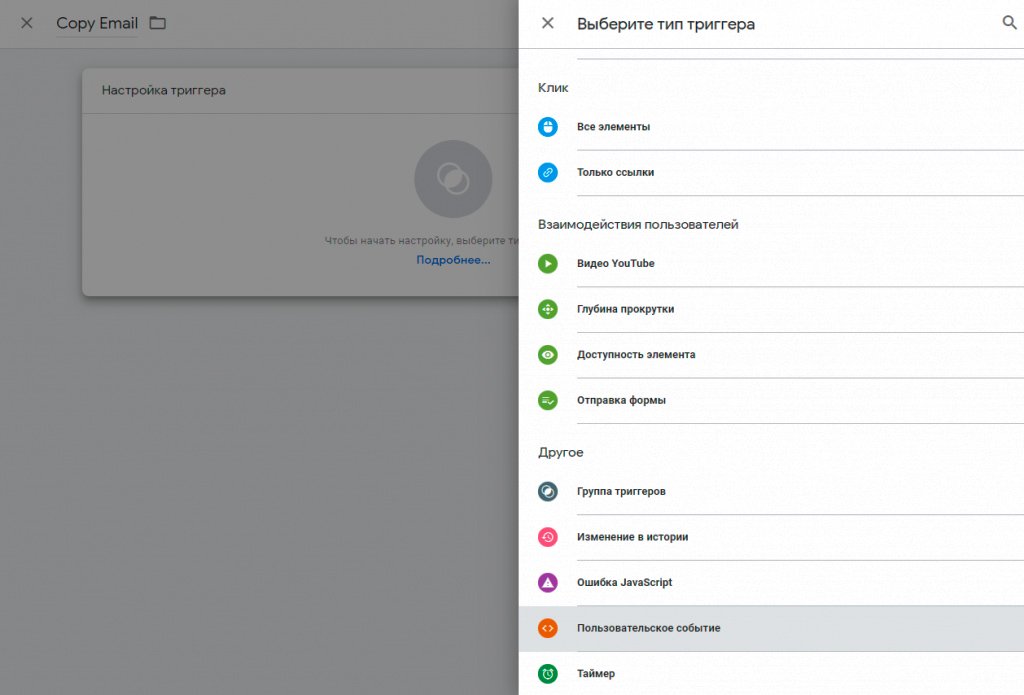Edit the Copy Email trigger name
The image size is (1024, 695).
point(97,24)
